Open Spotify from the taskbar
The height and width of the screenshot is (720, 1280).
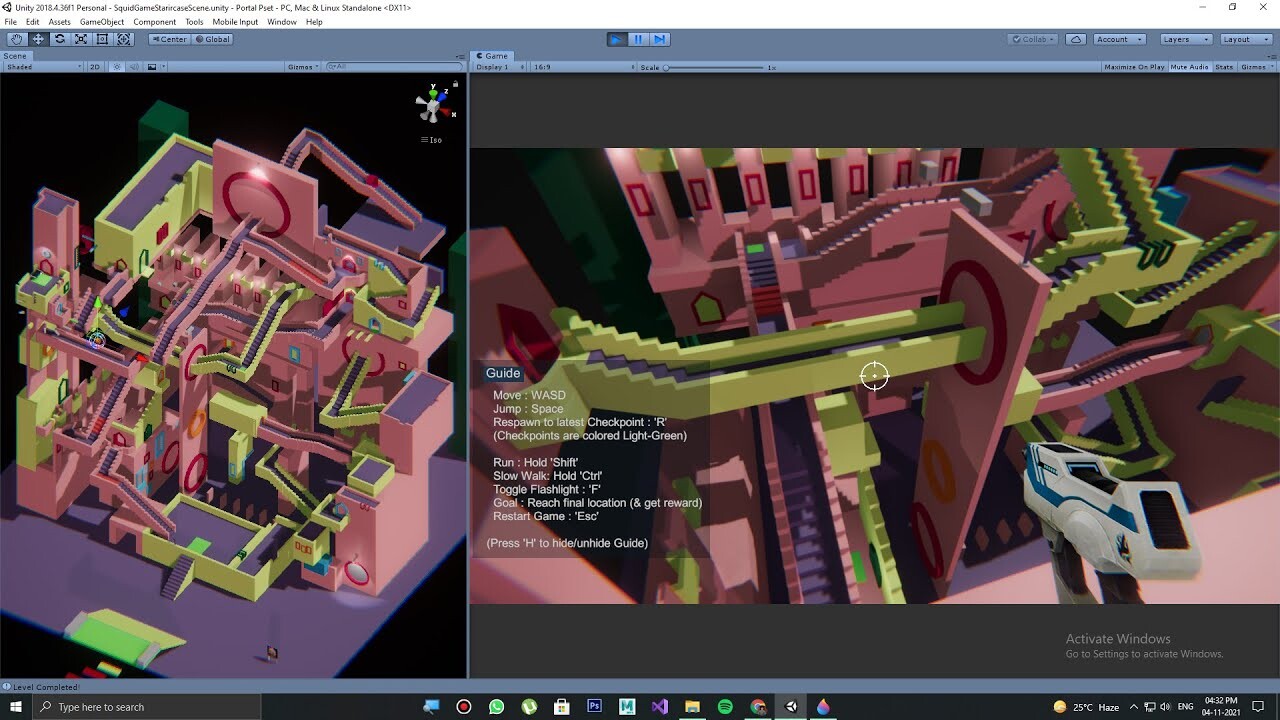(x=725, y=707)
